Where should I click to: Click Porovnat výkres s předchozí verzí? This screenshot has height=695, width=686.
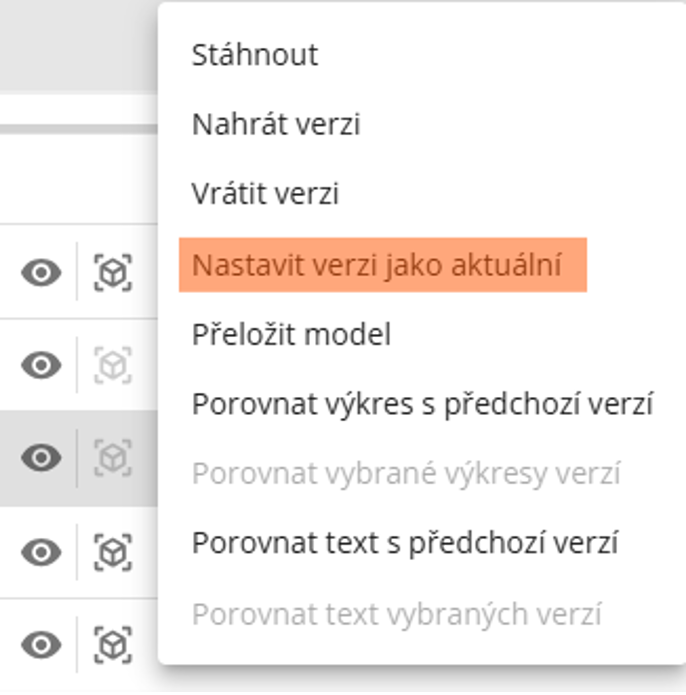click(422, 404)
